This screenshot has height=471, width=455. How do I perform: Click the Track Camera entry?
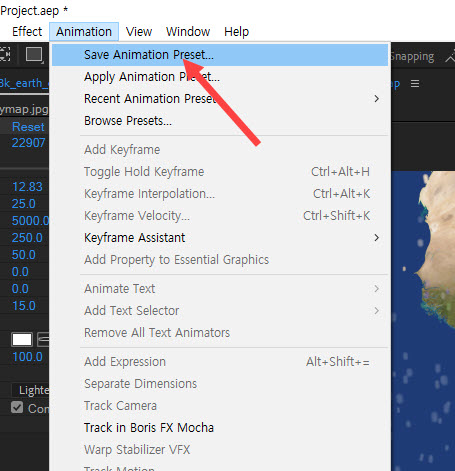tap(220, 406)
